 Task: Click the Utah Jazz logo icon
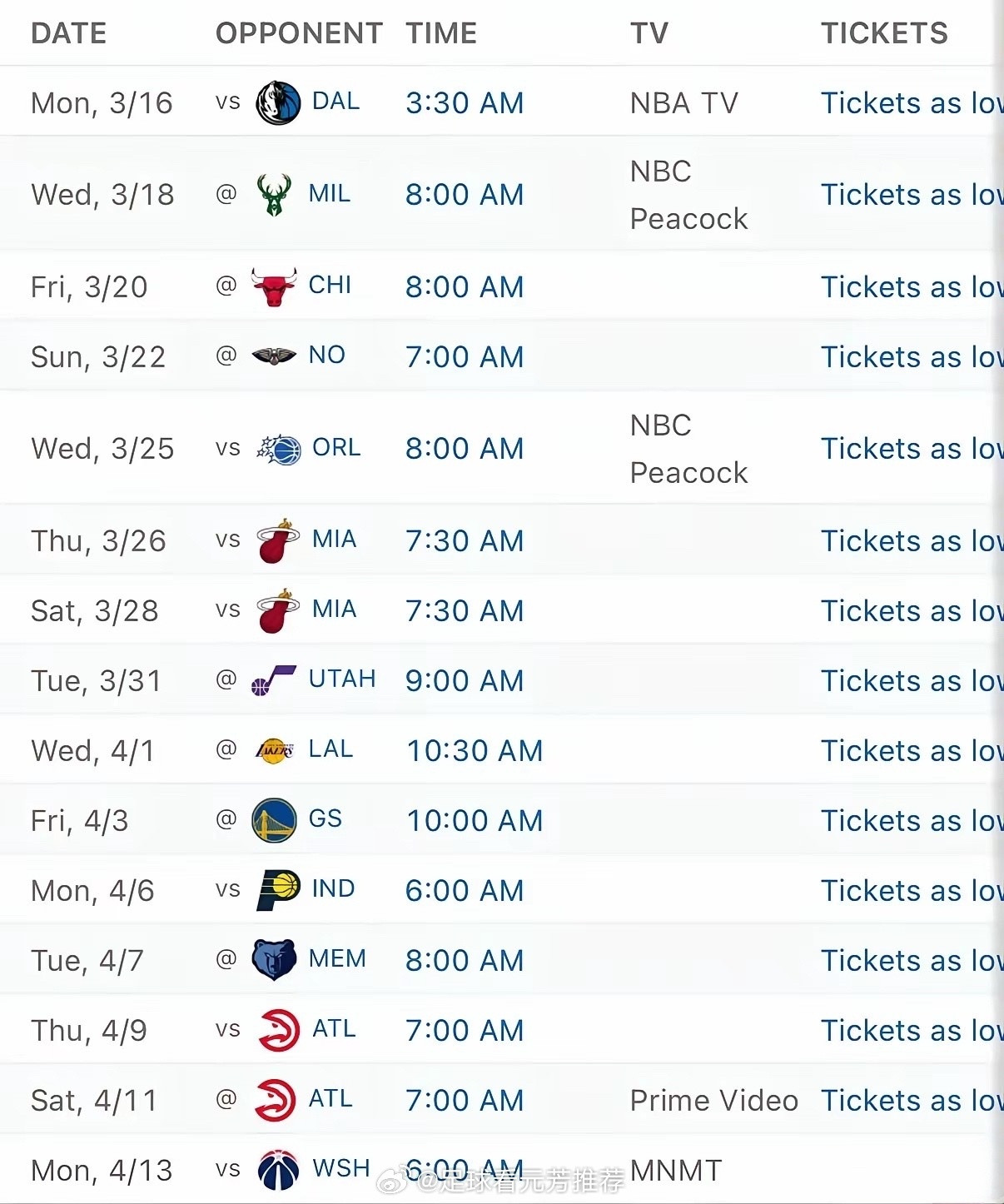pos(274,681)
